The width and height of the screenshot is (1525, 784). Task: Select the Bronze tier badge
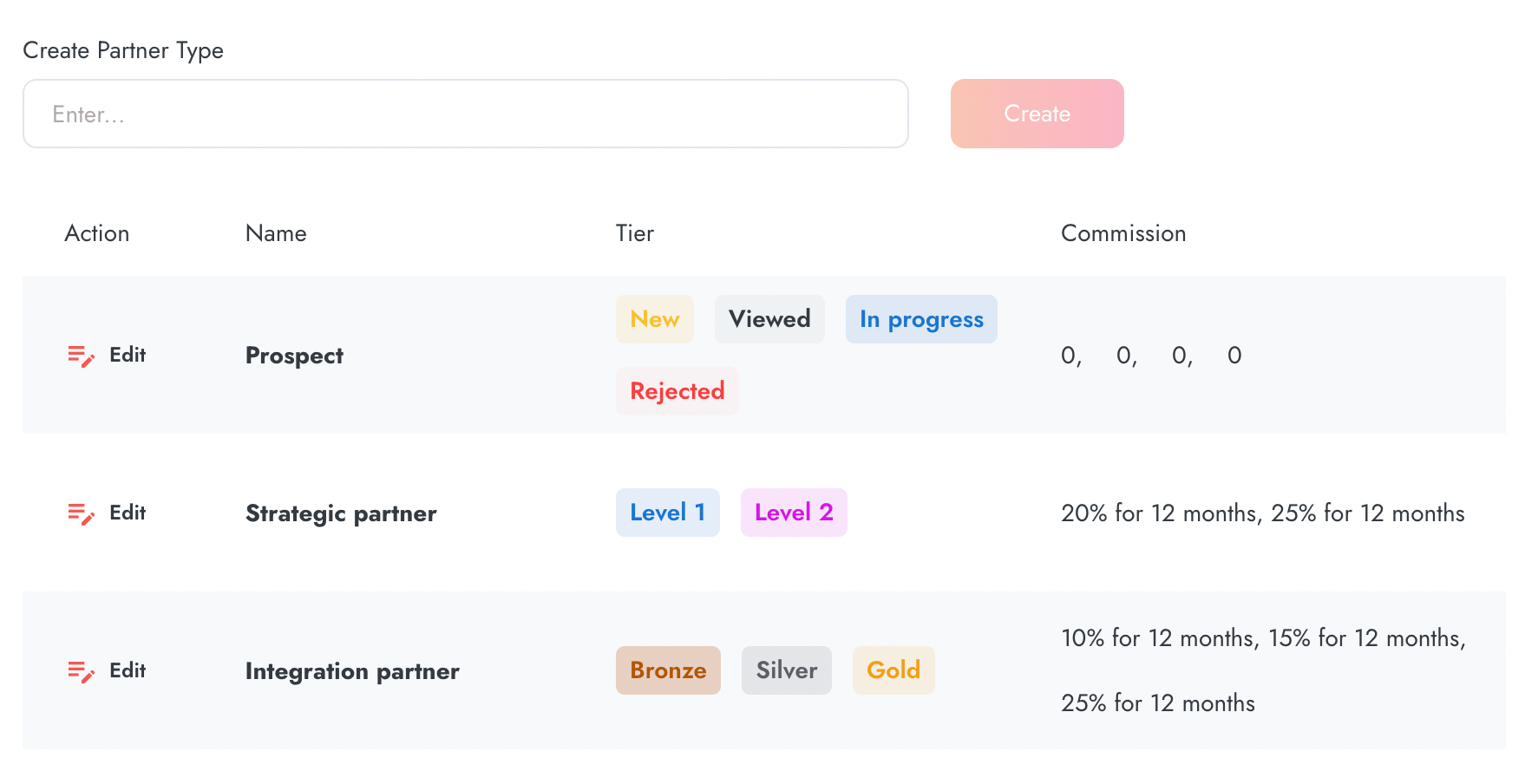pos(668,670)
